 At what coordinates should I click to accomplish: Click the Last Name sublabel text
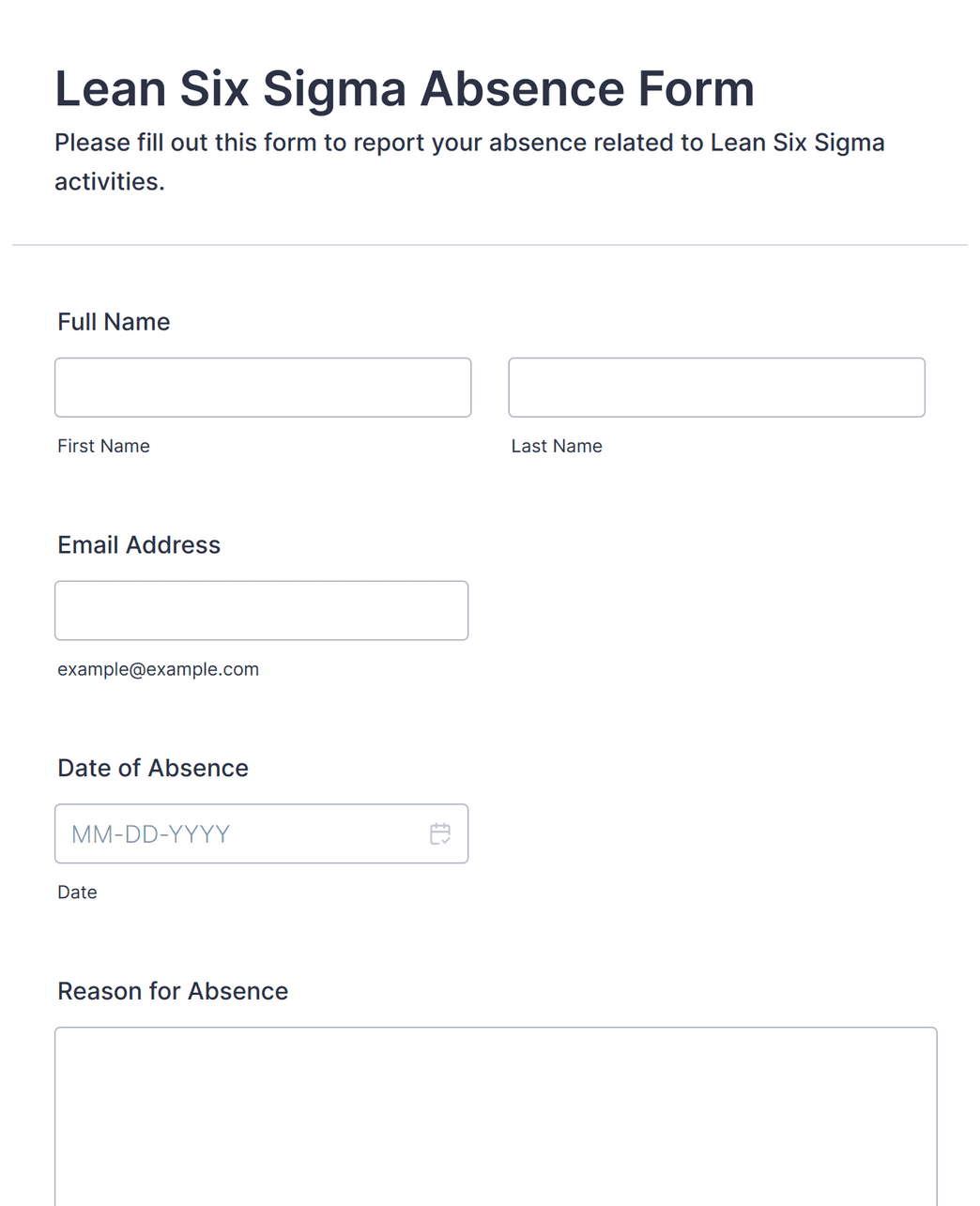click(557, 446)
